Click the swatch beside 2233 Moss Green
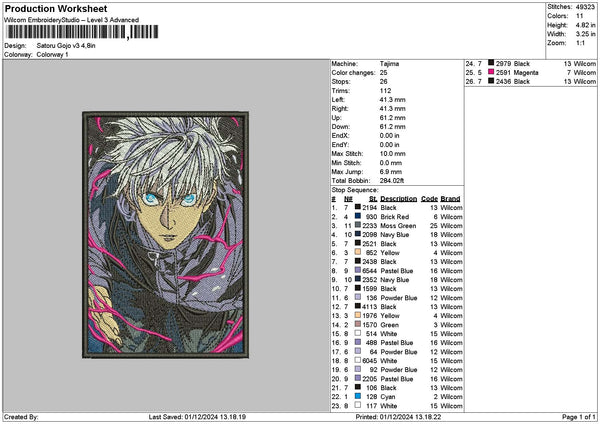The height and width of the screenshot is (424, 600). (357, 225)
